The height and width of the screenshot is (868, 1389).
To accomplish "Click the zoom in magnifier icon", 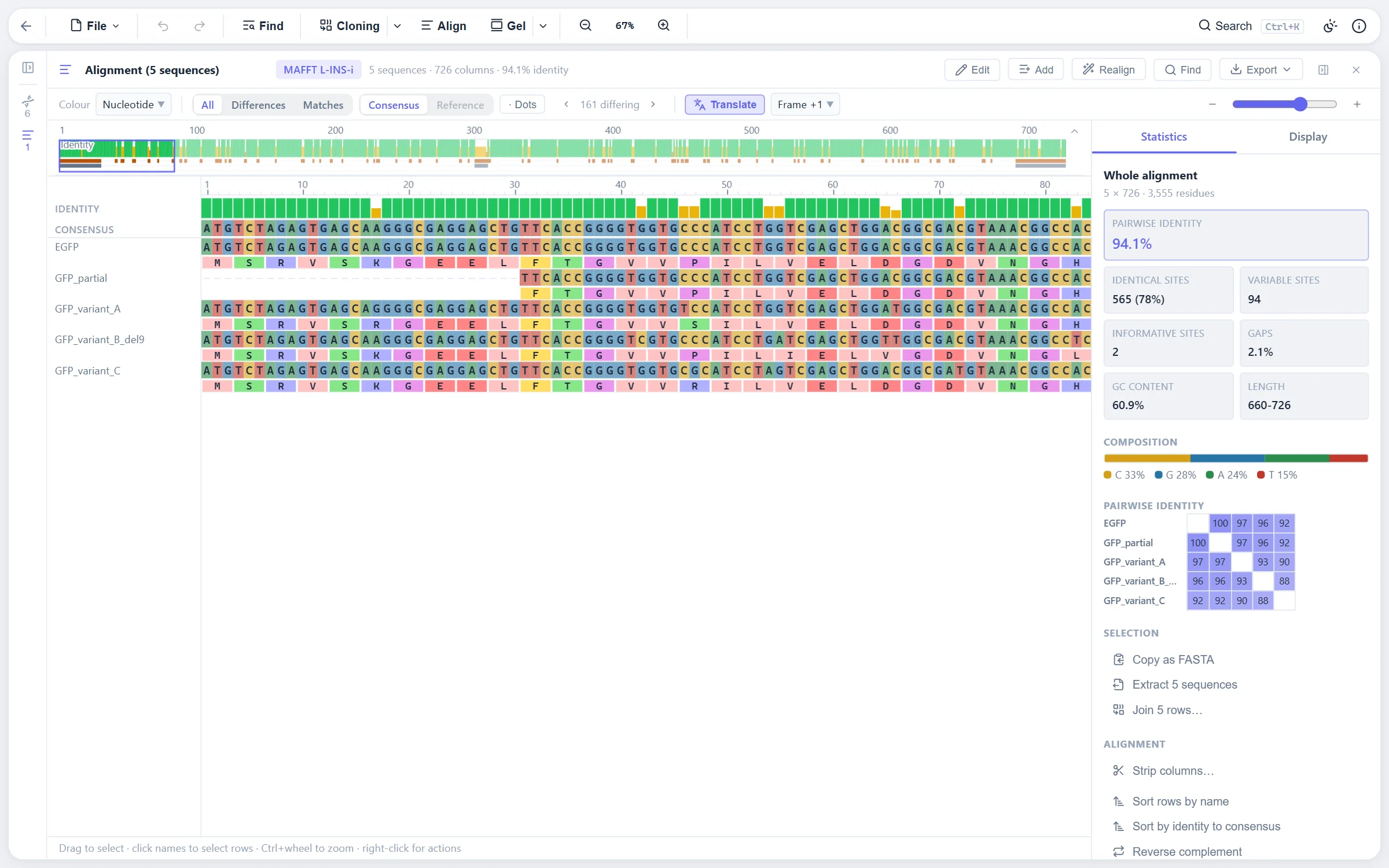I will 664,25.
